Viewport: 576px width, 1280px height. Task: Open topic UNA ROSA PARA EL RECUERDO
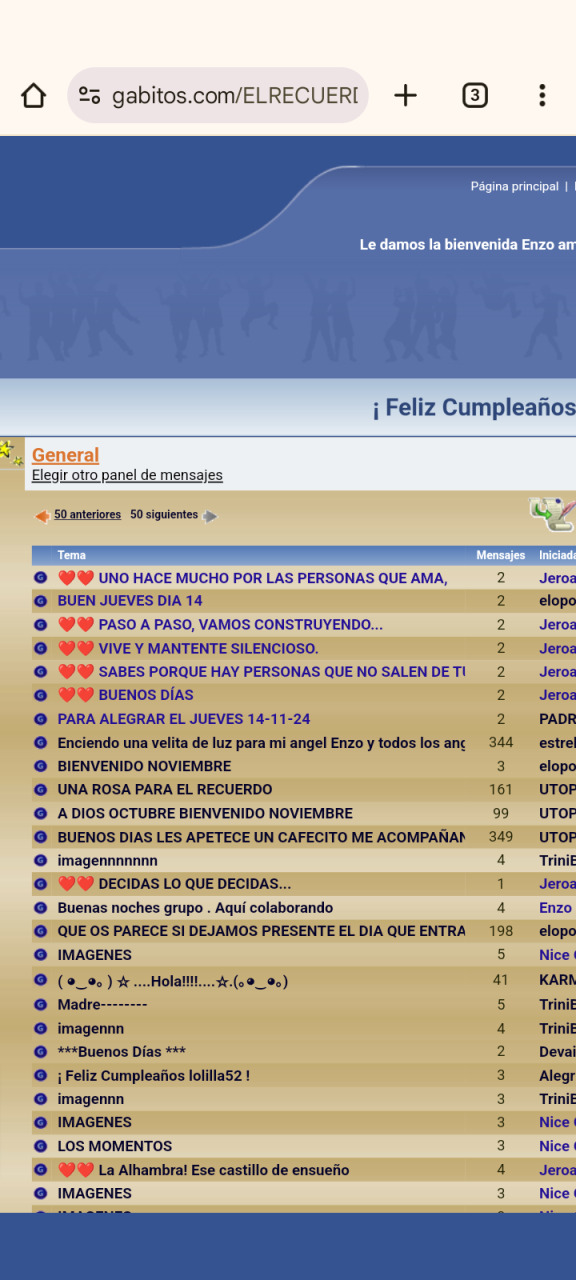click(x=165, y=790)
